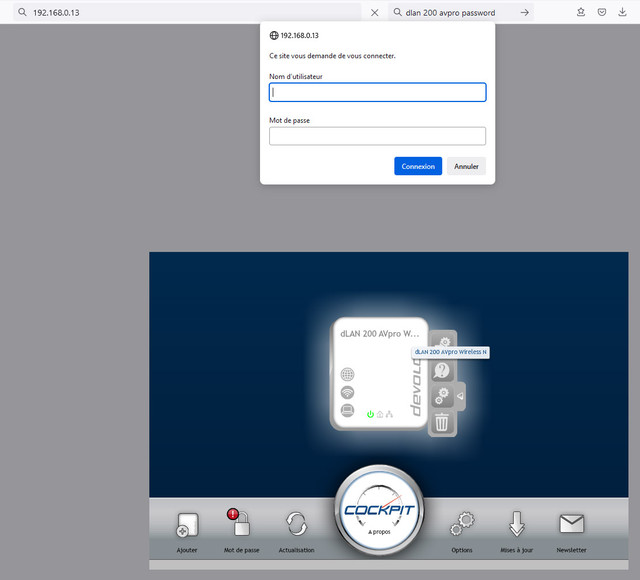Click the search magnifier icon in address bar
Screen dimensions: 640x580
pyautogui.click(x=22, y=12)
